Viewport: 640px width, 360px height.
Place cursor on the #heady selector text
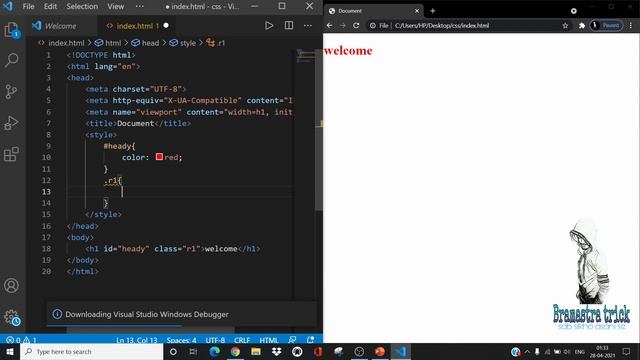pyautogui.click(x=119, y=146)
